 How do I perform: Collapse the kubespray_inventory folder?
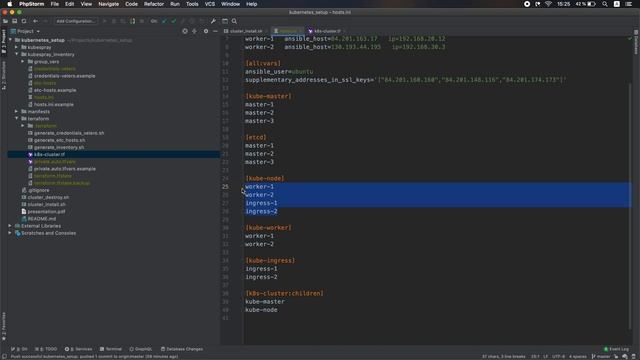click(x=17, y=54)
